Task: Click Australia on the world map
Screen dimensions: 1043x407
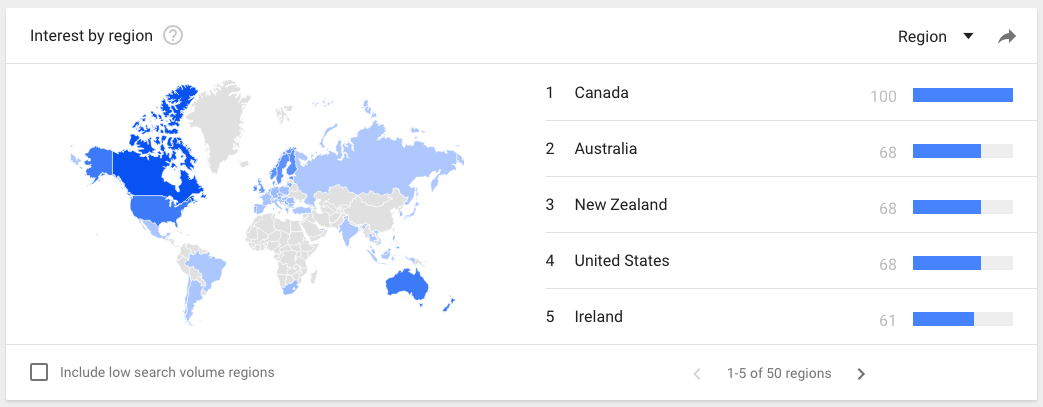Action: 406,285
